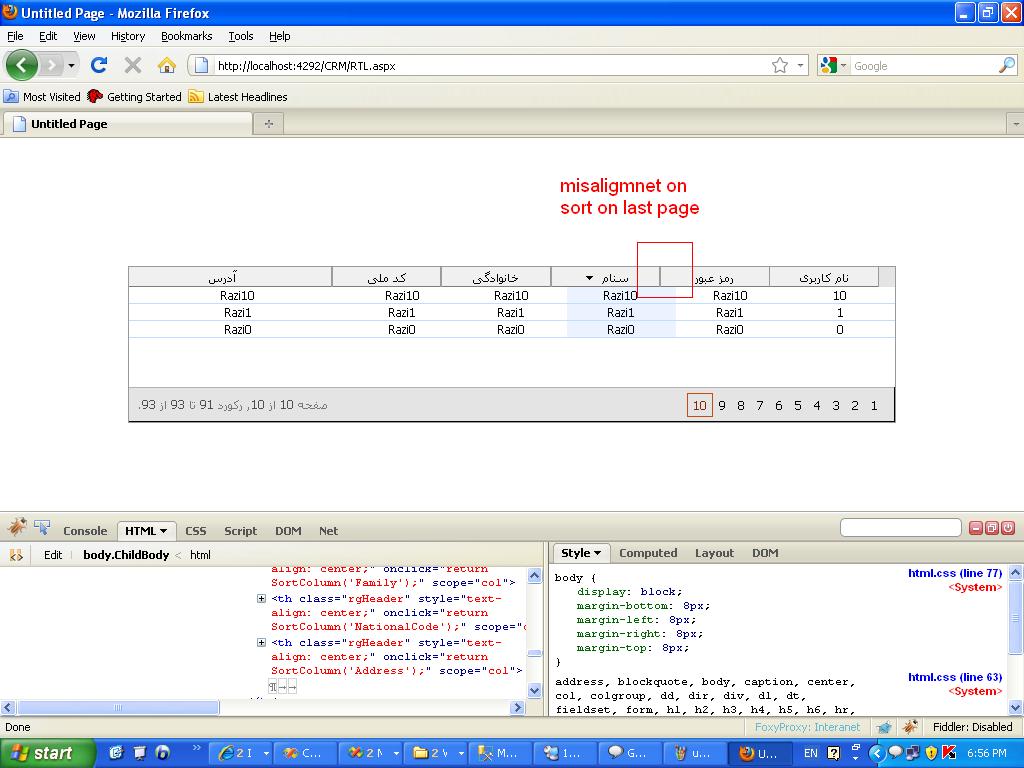Open a new tab with the plus button
The image size is (1024, 768).
point(268,123)
